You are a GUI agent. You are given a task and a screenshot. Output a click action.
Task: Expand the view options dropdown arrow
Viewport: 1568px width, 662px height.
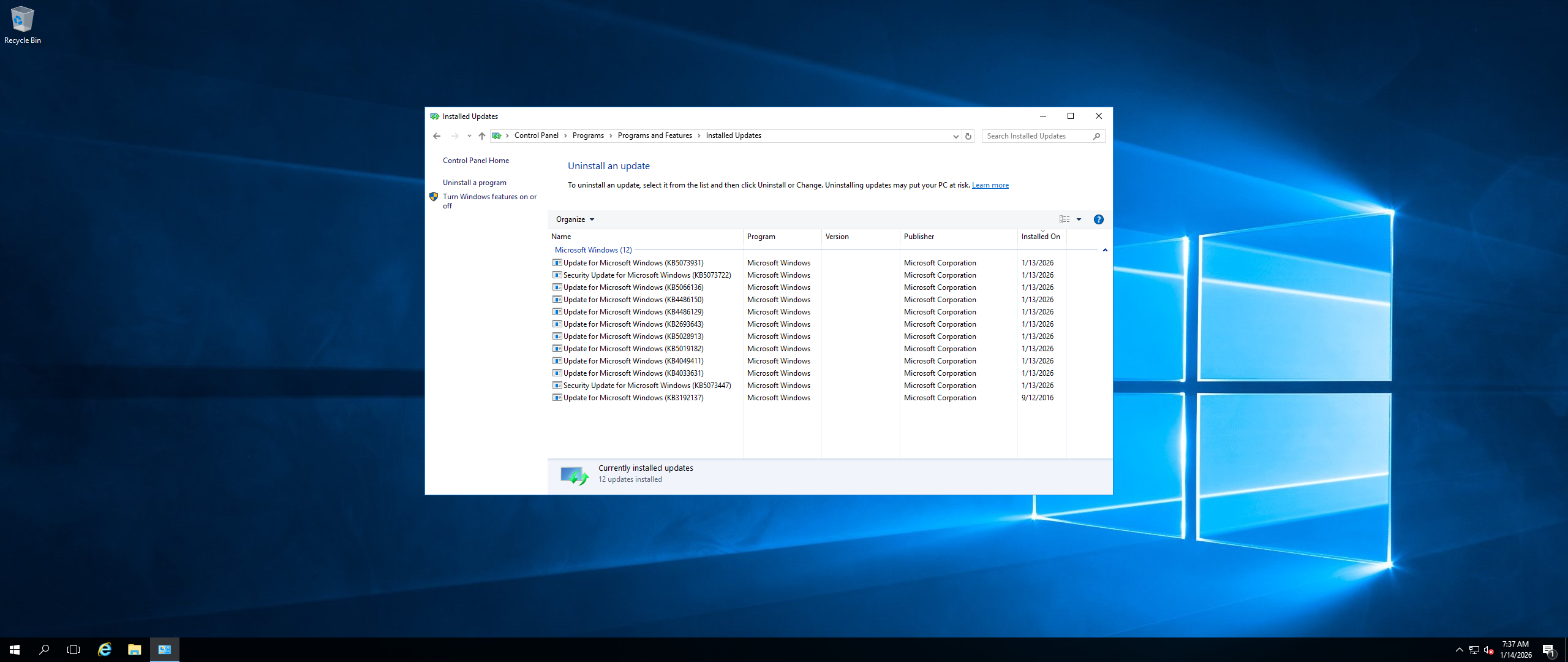pyautogui.click(x=1079, y=219)
